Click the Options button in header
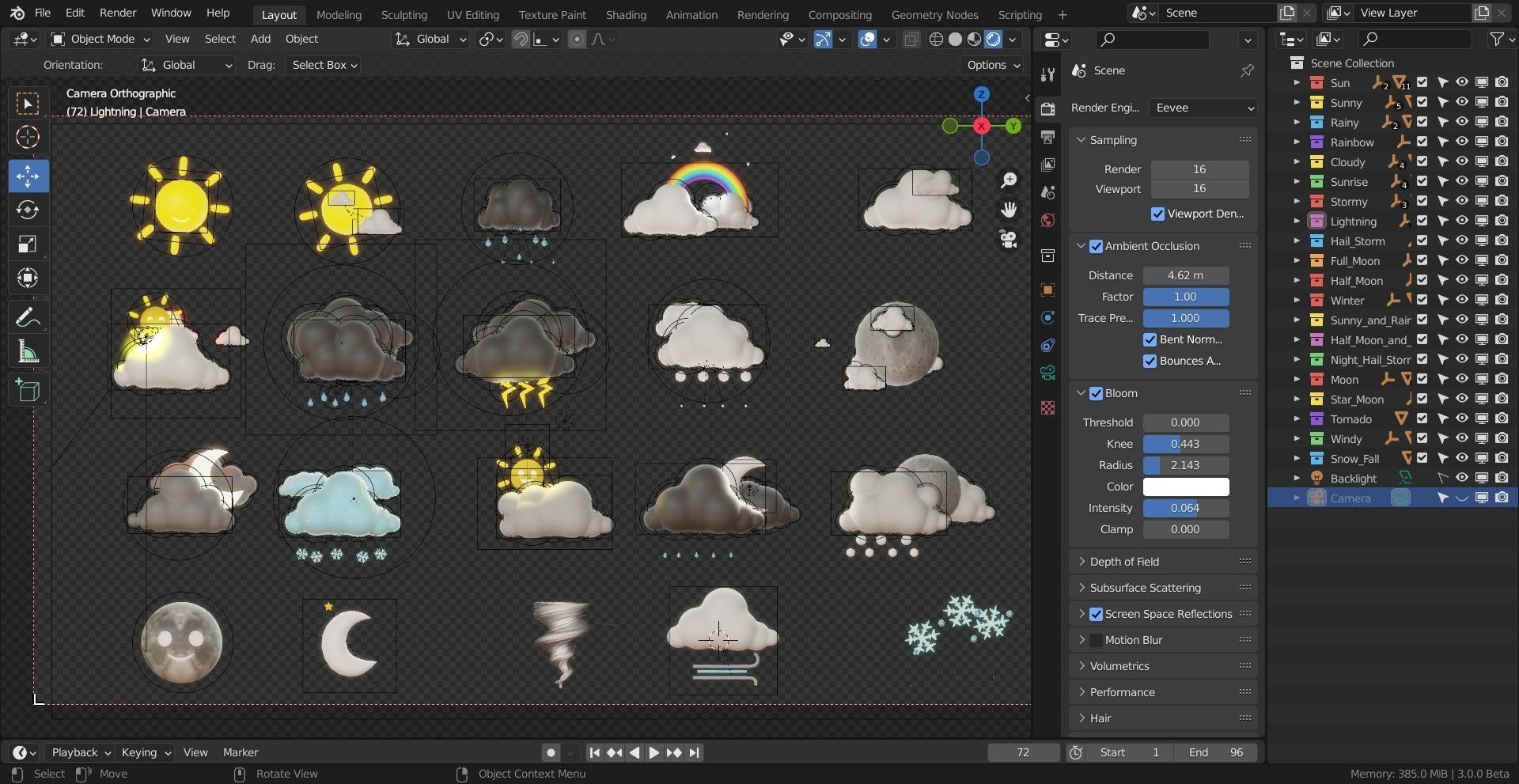This screenshot has height=784, width=1519. [993, 65]
